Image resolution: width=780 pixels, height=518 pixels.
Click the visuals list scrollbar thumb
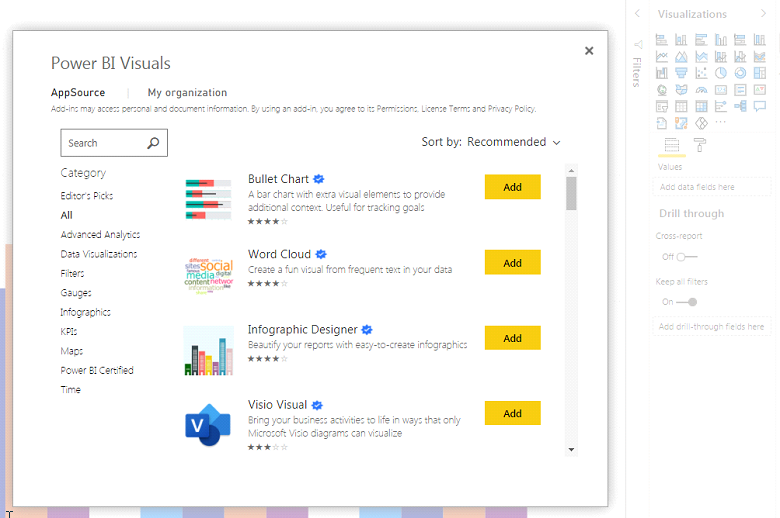pyautogui.click(x=571, y=192)
